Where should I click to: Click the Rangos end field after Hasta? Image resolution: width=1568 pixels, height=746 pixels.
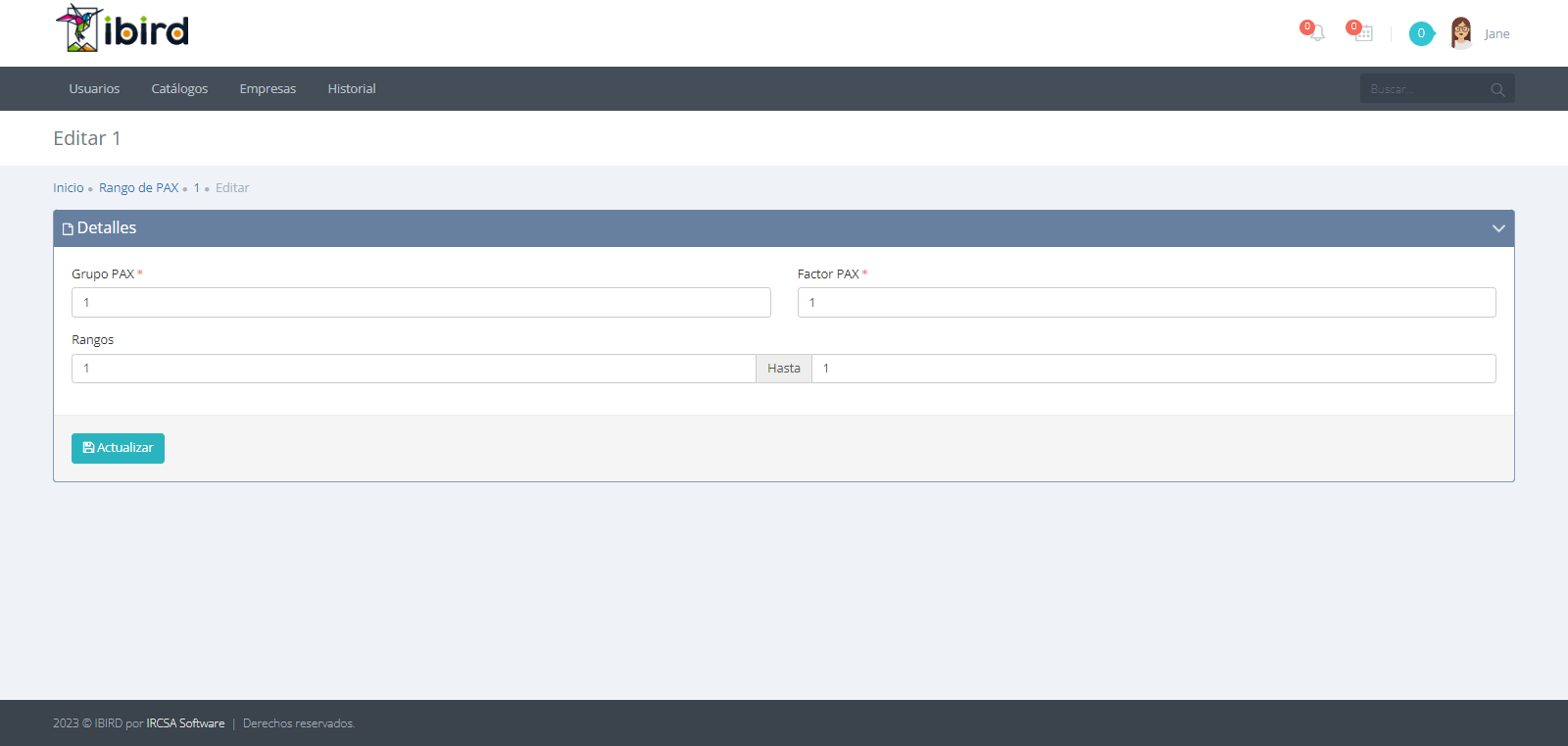[1153, 369]
